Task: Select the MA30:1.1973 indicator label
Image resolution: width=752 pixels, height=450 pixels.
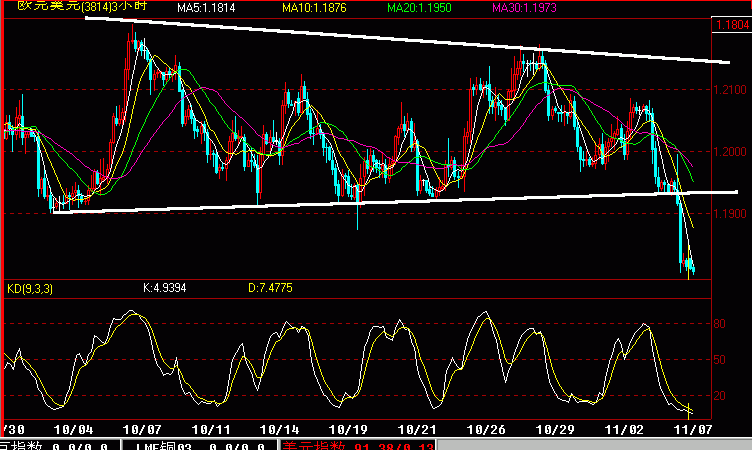Action: click(x=524, y=8)
